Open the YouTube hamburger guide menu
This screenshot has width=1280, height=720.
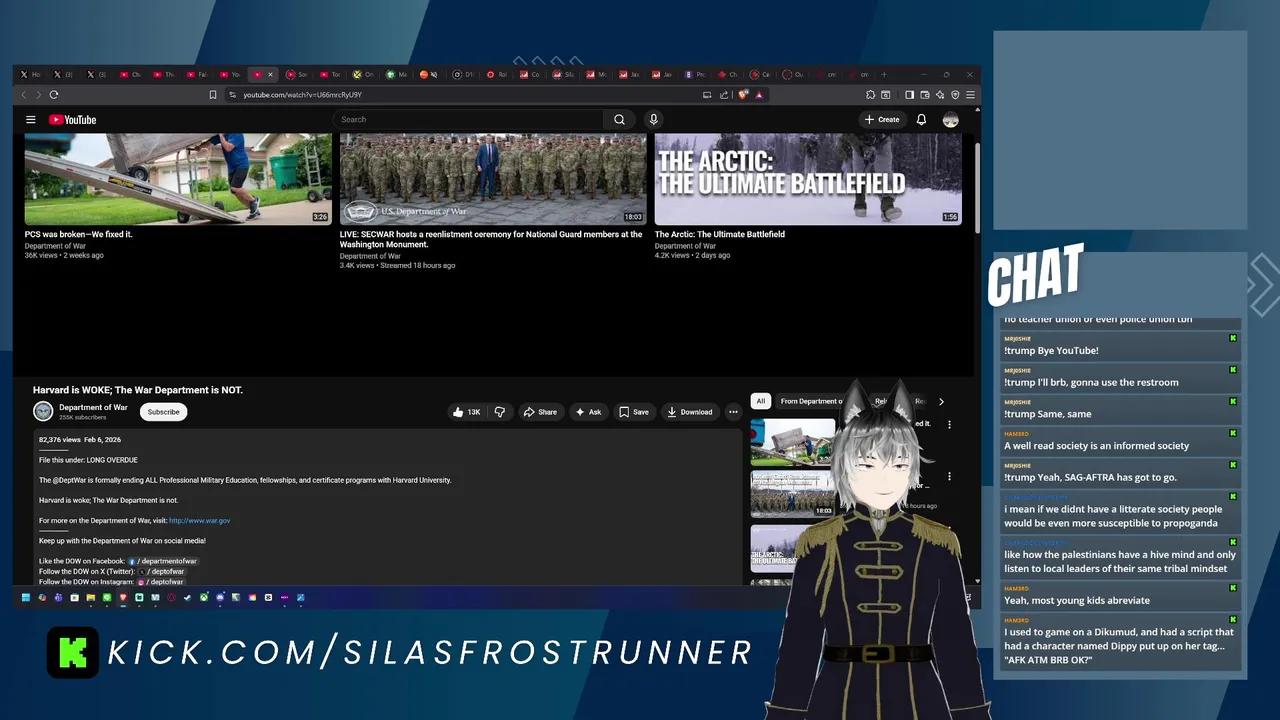click(31, 119)
